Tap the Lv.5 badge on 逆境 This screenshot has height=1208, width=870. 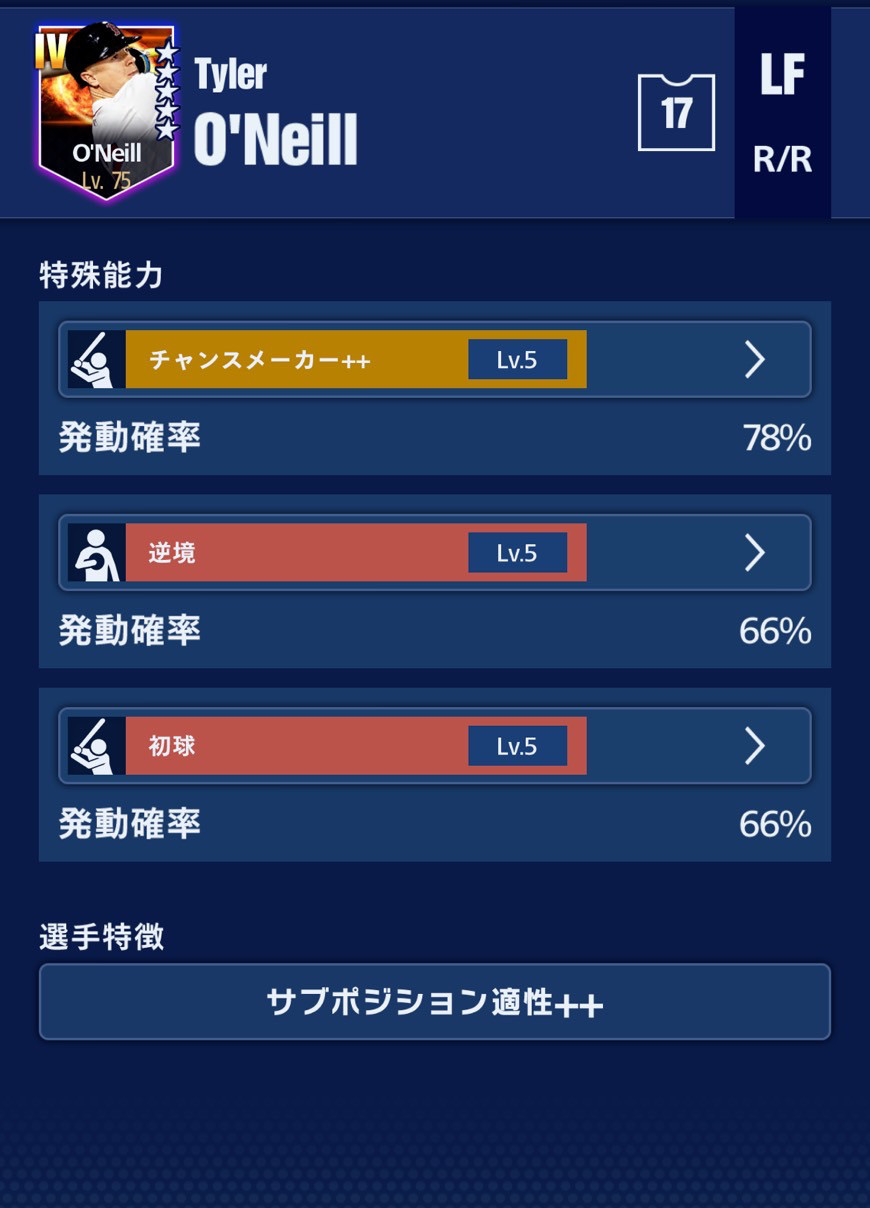click(x=517, y=553)
